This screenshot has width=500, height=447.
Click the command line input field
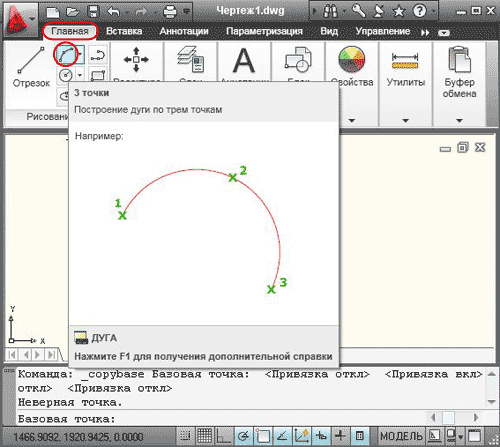pyautogui.click(x=220, y=418)
